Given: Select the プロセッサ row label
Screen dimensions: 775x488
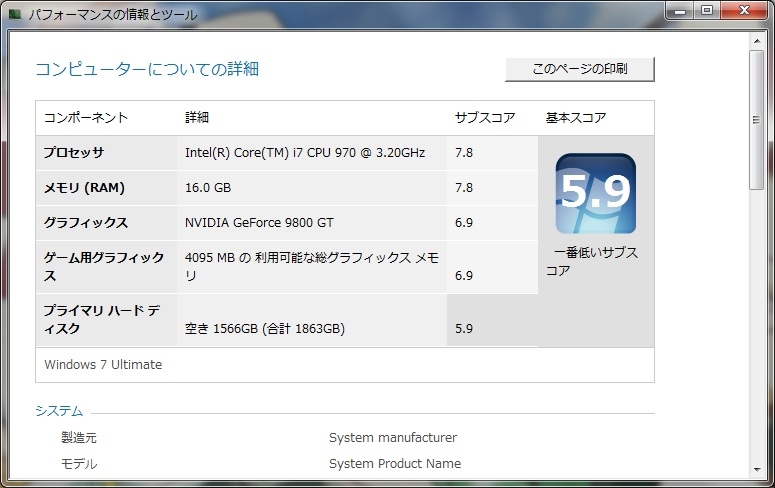Looking at the screenshot, I should pyautogui.click(x=74, y=153).
